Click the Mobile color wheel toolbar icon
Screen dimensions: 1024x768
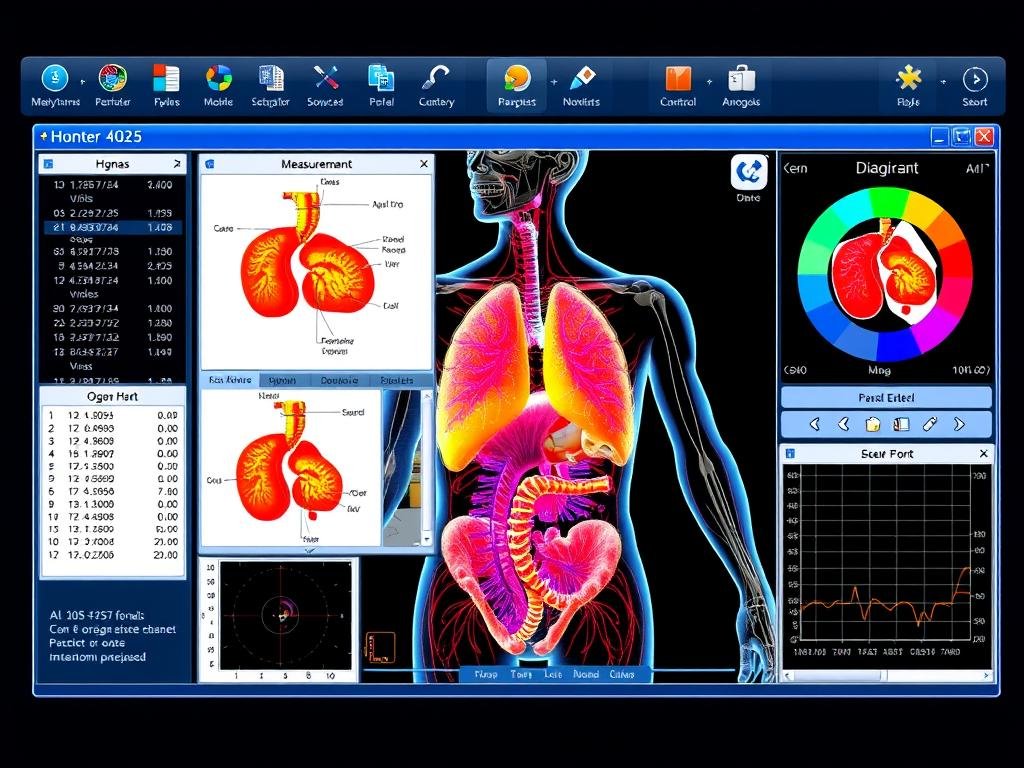[x=218, y=79]
